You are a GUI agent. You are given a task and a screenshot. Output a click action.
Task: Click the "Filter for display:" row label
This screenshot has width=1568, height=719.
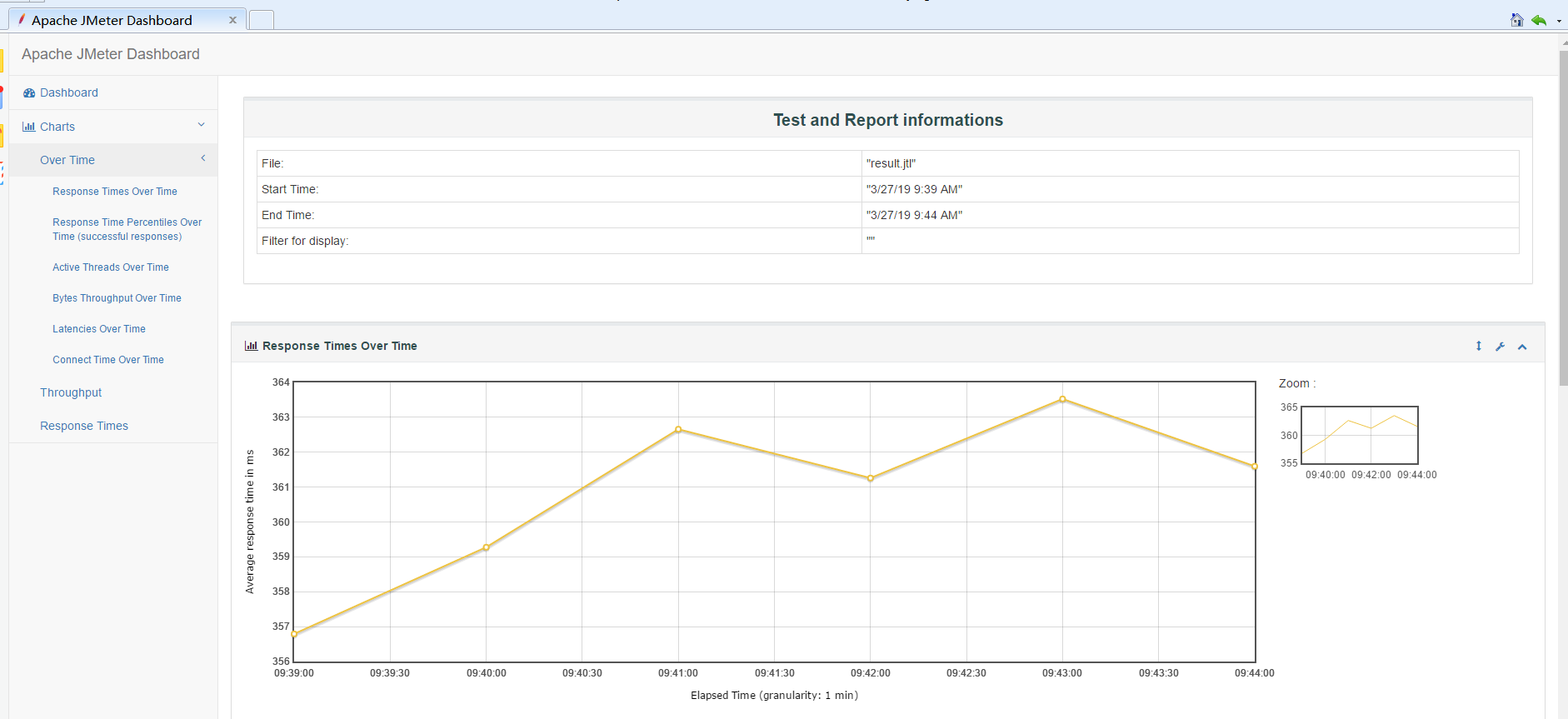[305, 241]
